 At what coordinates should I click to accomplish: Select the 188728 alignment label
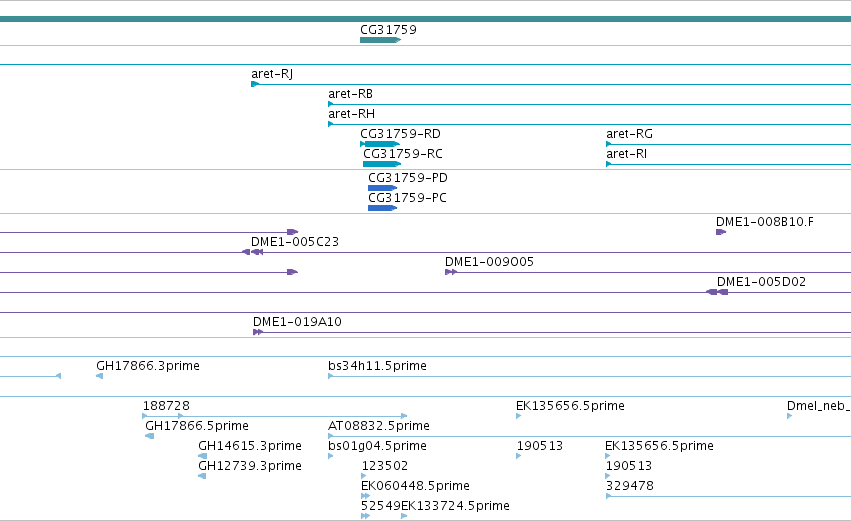pos(166,406)
